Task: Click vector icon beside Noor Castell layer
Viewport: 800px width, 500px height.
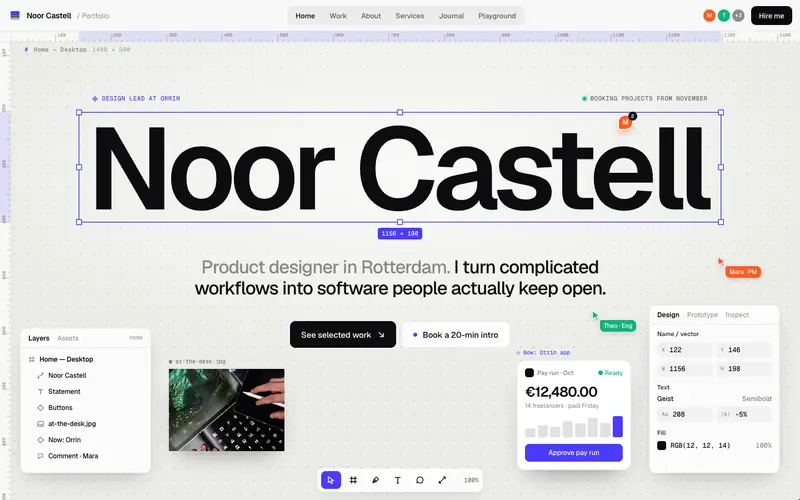Action: (40, 376)
